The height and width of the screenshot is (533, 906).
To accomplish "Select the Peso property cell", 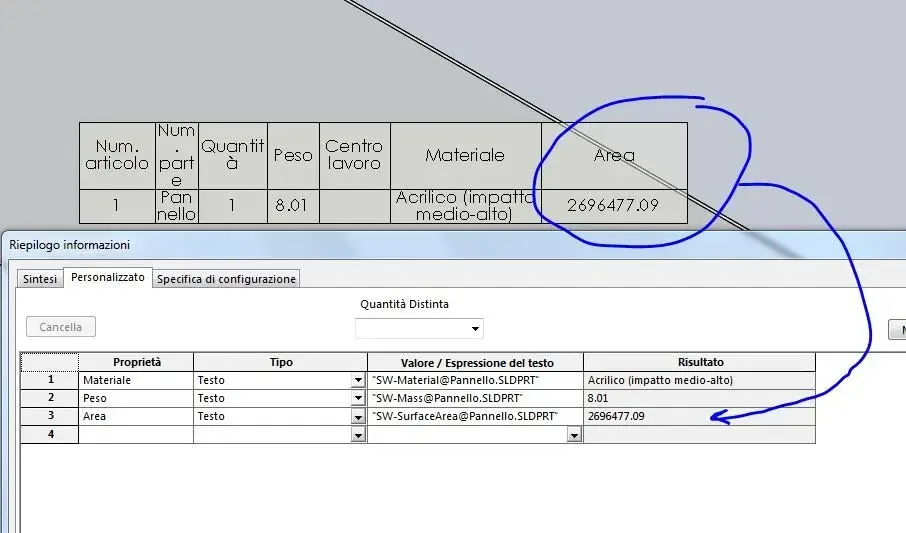I will (136, 398).
